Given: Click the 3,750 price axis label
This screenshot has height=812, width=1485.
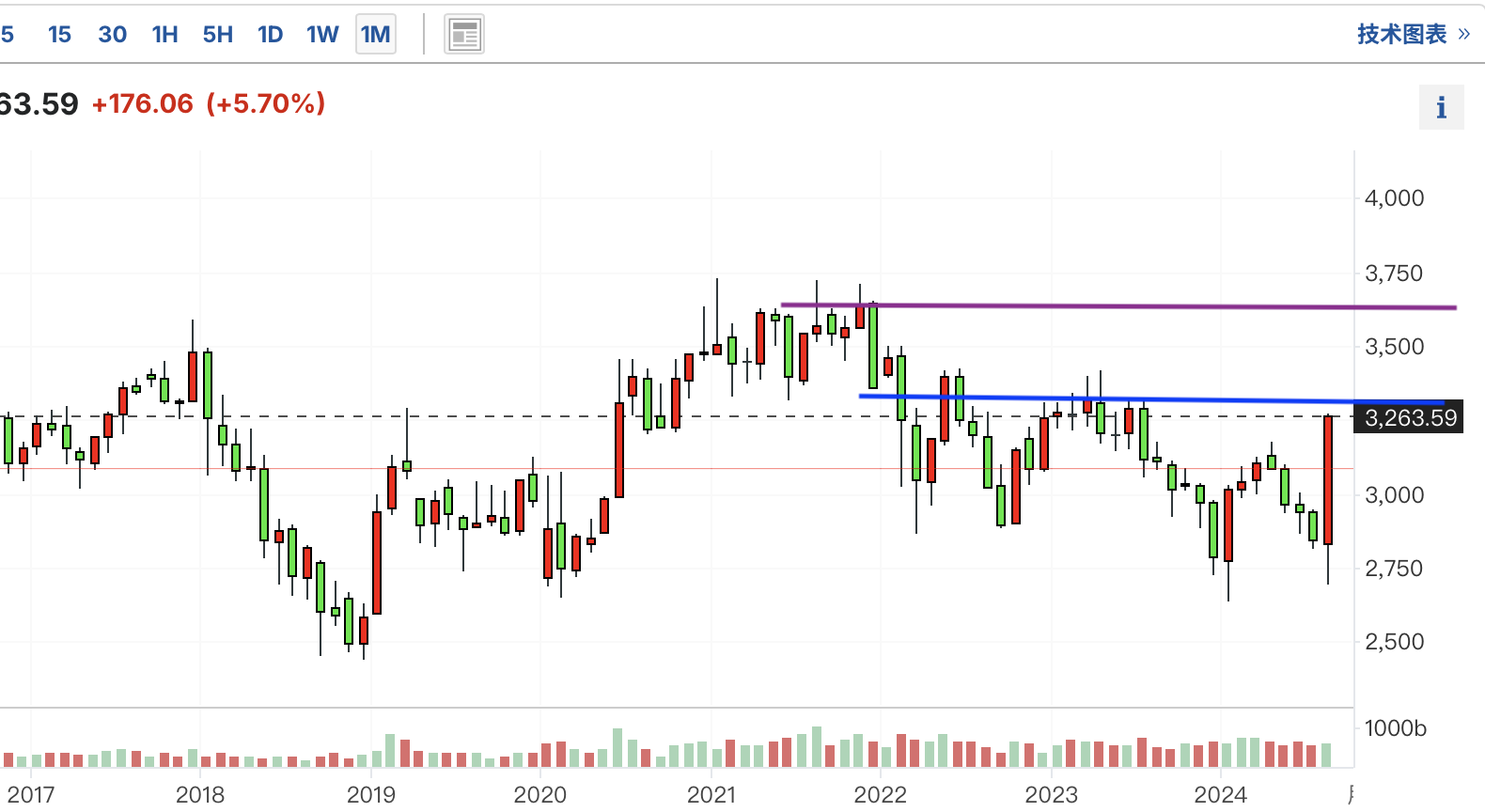Looking at the screenshot, I should (x=1394, y=273).
